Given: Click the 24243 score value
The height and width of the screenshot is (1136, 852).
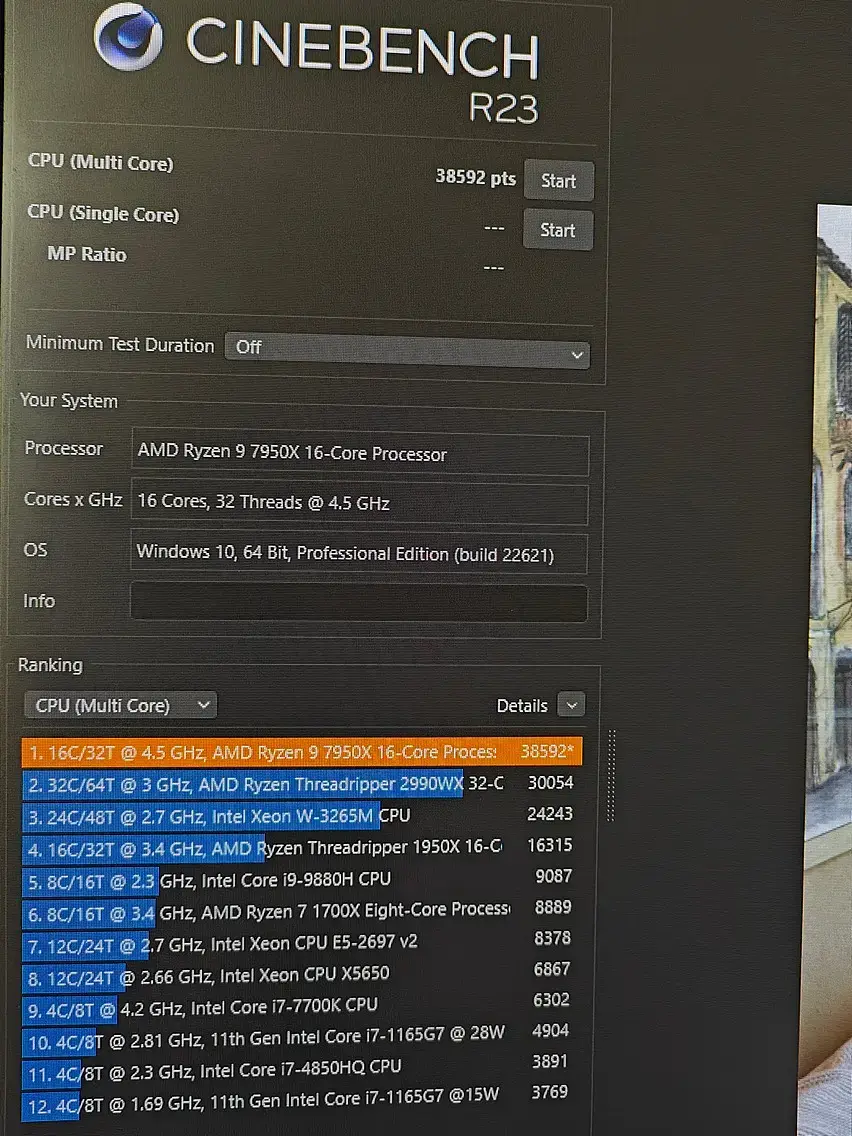Looking at the screenshot, I should coord(550,814).
